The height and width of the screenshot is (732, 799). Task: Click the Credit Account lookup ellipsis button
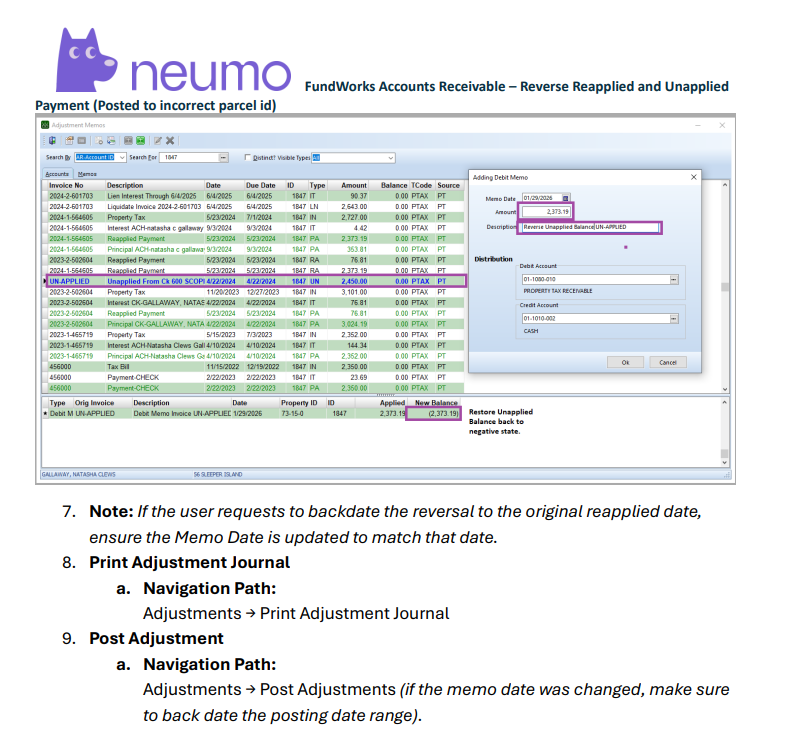click(673, 318)
